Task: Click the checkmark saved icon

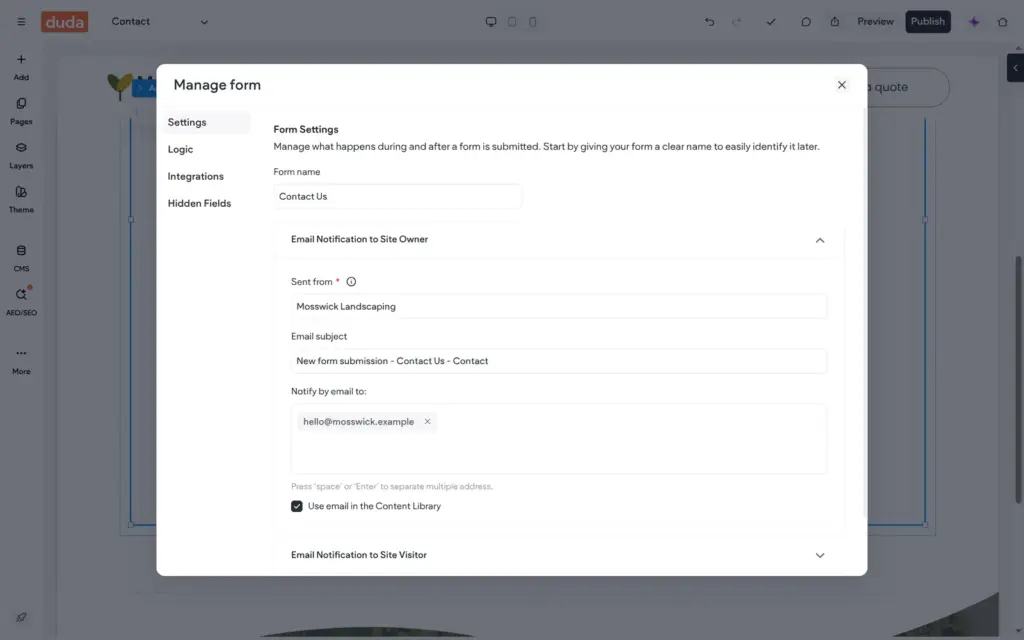Action: coord(771,22)
